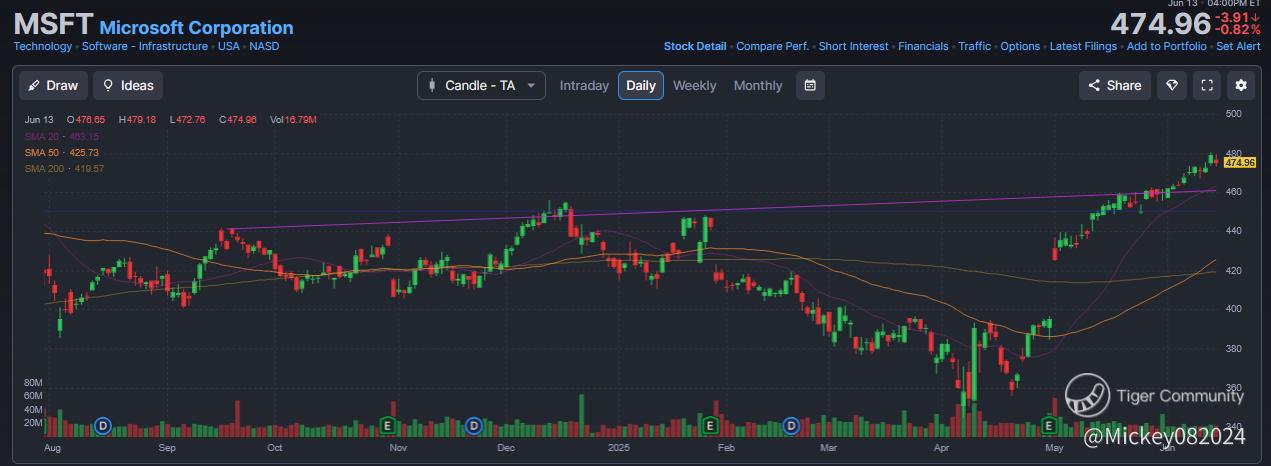Viewport: 1271px width, 466px height.
Task: Click the Set Alert link
Action: 1238,46
